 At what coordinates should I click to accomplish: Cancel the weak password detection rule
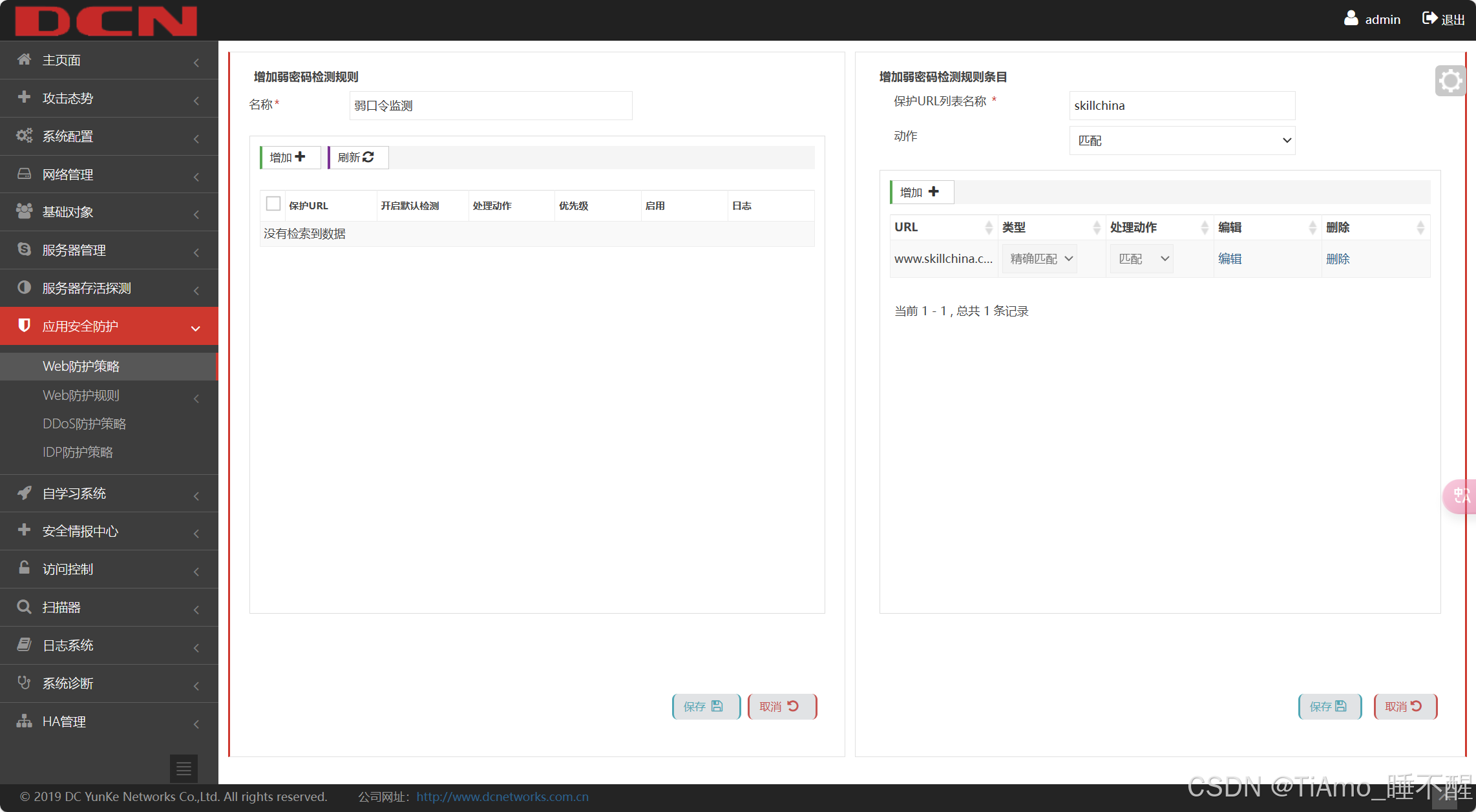pyautogui.click(x=782, y=706)
